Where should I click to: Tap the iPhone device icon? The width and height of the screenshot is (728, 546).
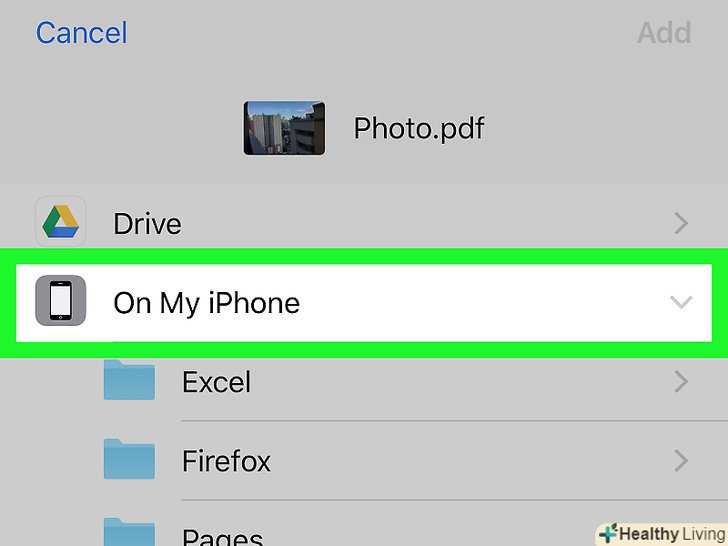(60, 302)
